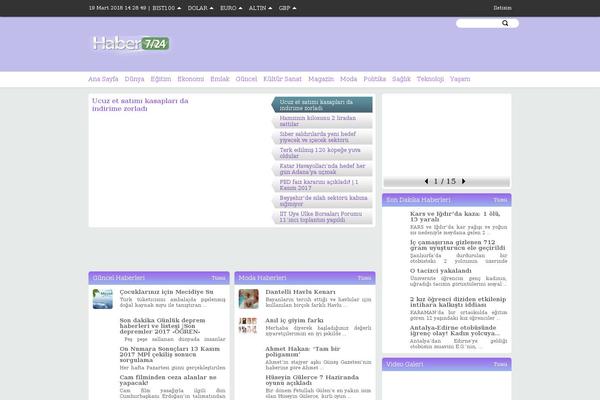This screenshot has width=600, height=400.
Task: Open article Çocuklarınız için Mecidiye Su
Action: click(x=166, y=292)
